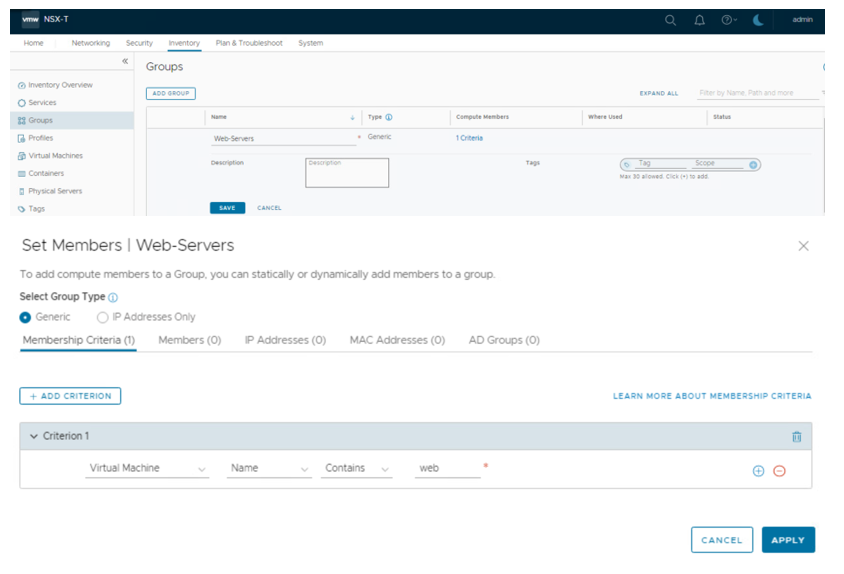Click the Apply button
844x574 pixels.
788,540
